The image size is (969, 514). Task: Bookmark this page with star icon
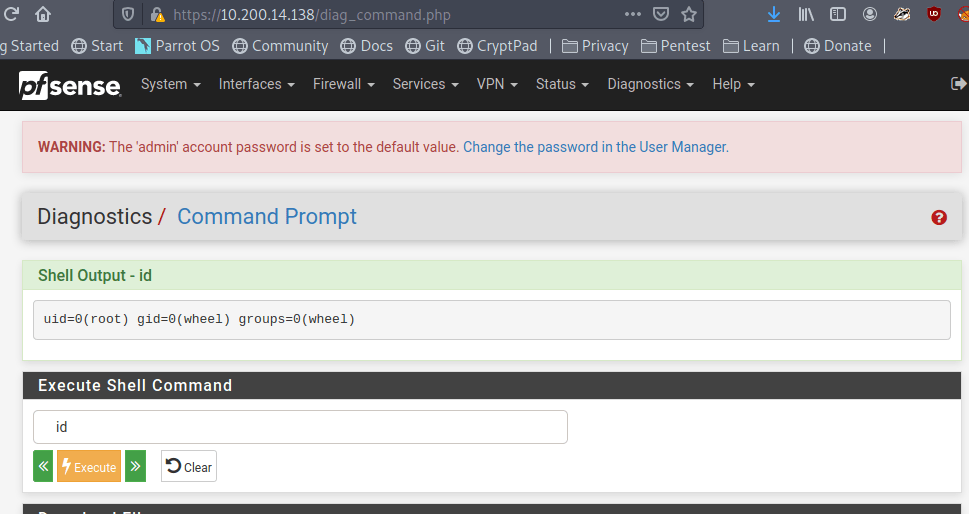(x=689, y=15)
